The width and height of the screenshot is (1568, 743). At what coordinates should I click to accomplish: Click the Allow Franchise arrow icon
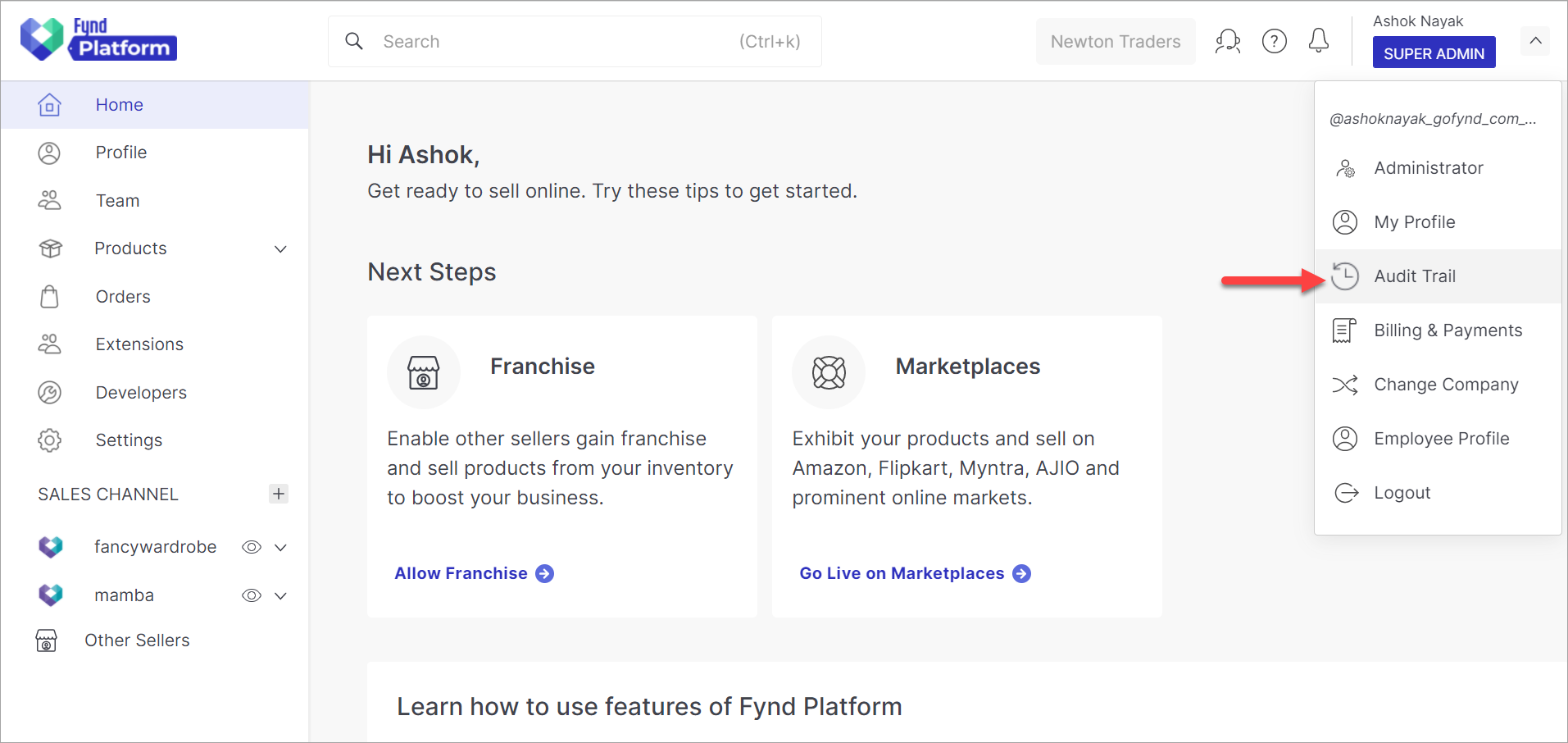click(544, 574)
